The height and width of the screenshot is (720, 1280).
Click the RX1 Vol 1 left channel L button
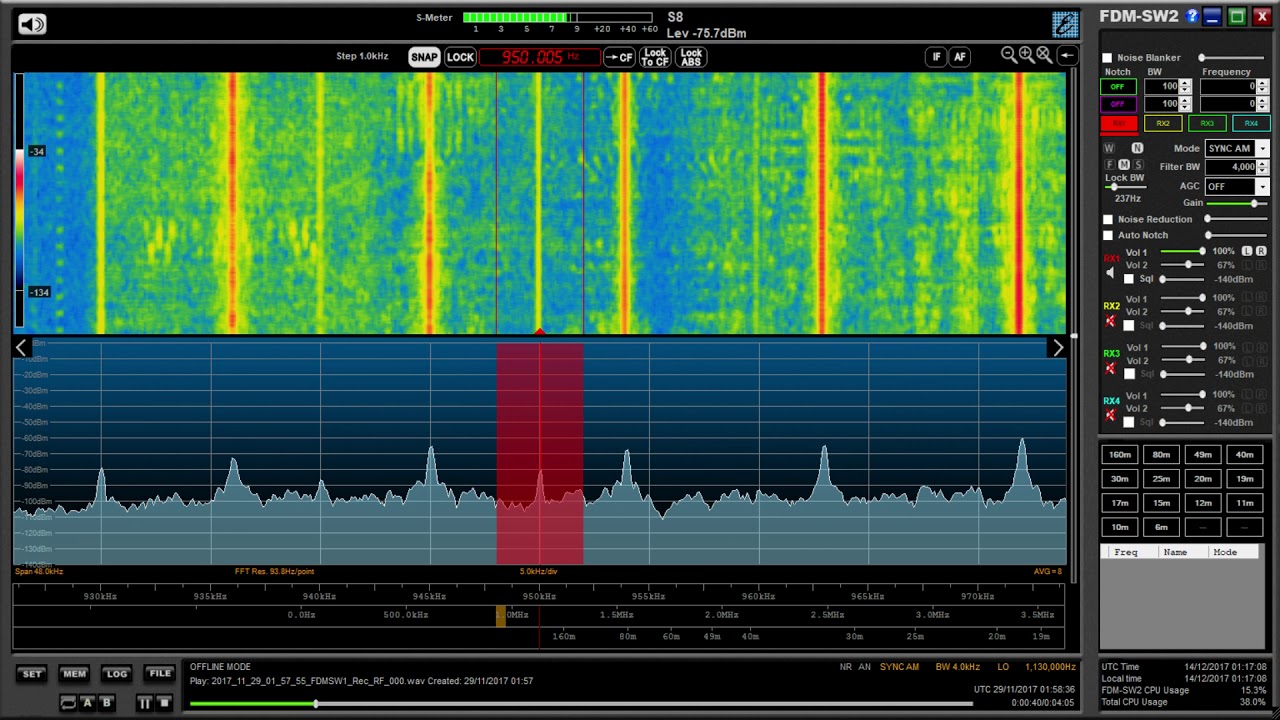coord(1247,251)
